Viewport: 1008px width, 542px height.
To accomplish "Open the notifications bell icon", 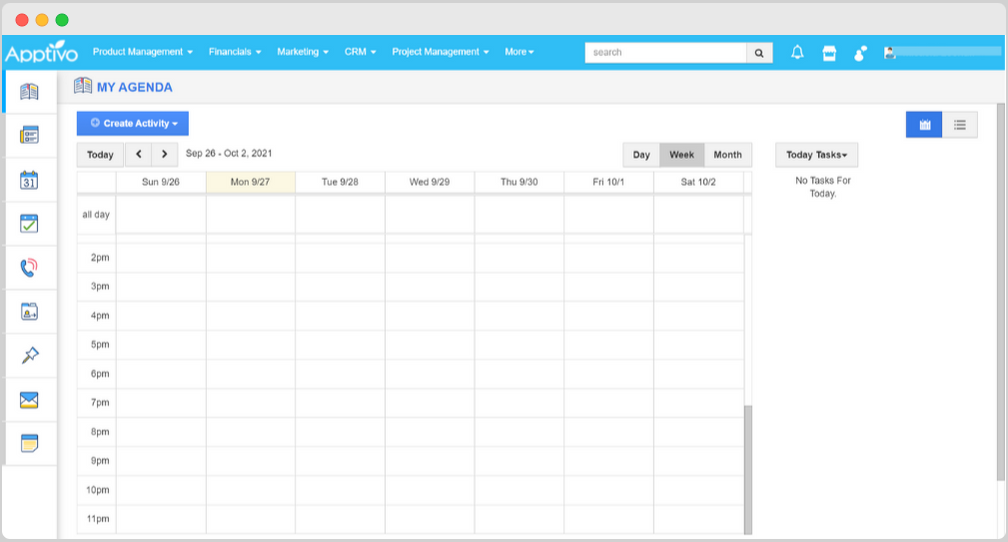I will click(x=797, y=53).
